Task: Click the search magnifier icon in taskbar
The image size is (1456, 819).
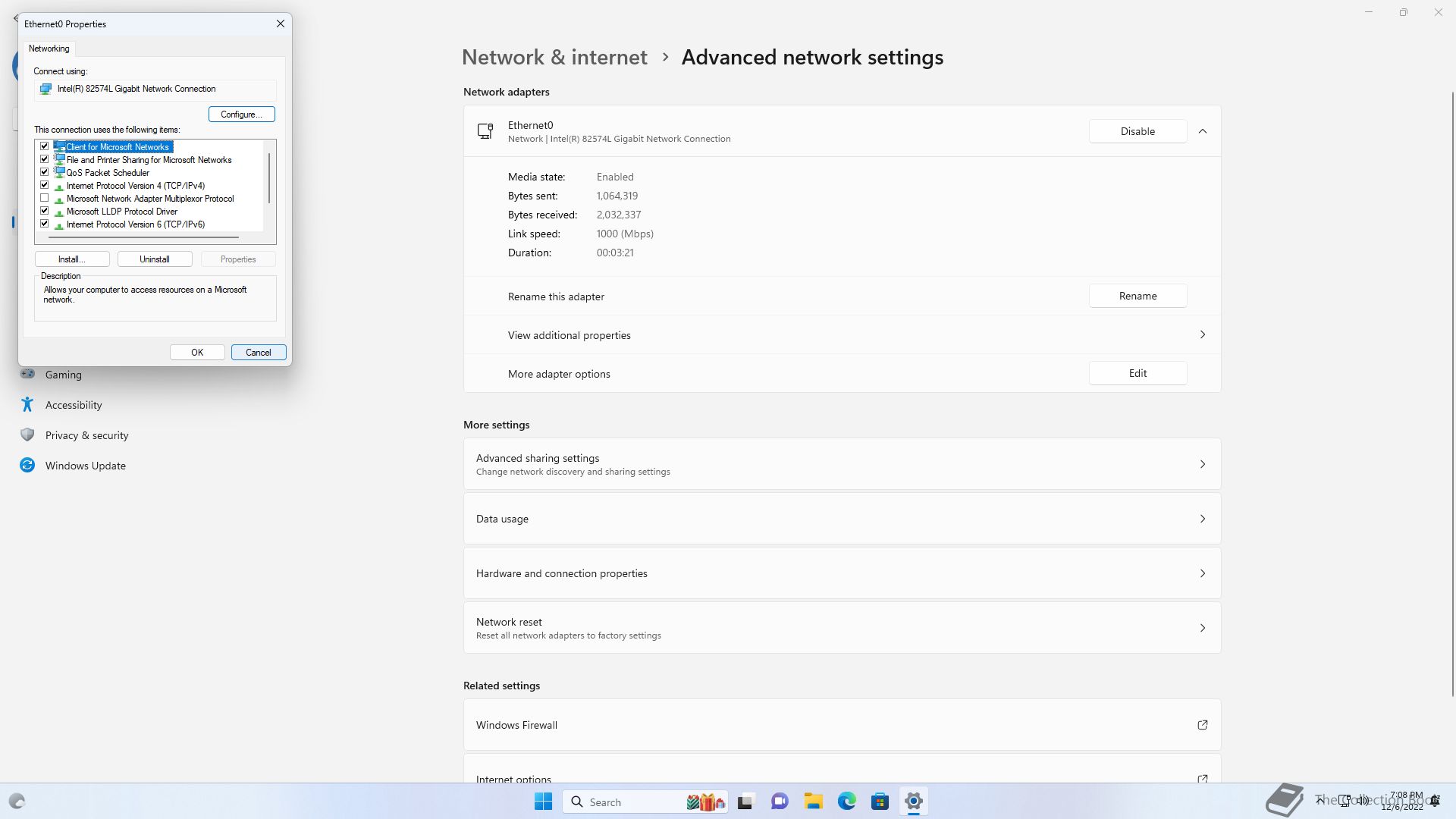Action: point(577,802)
